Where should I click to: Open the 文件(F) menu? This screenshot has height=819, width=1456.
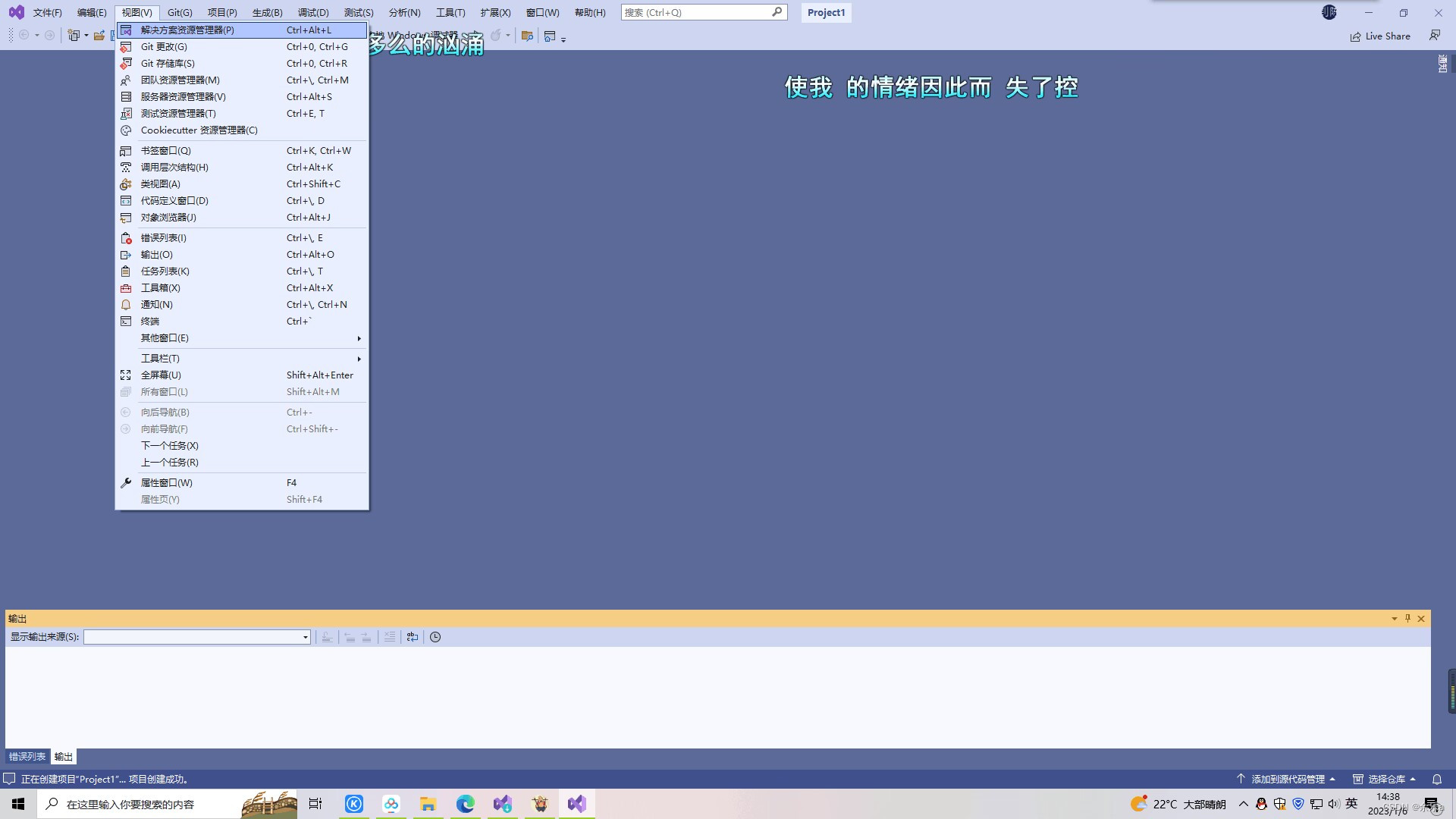coord(47,13)
